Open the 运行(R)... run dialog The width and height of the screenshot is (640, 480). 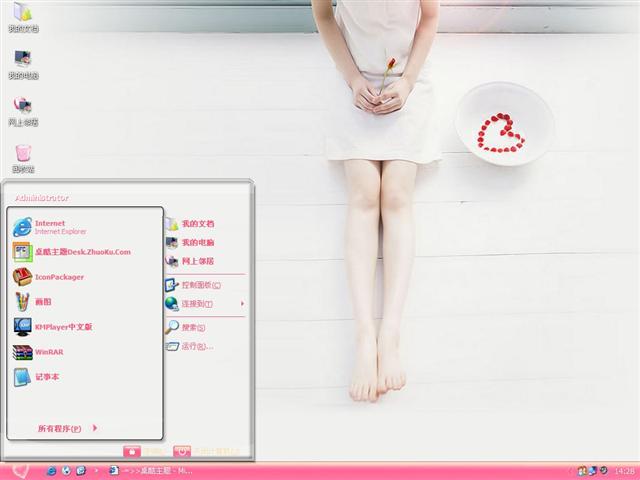point(190,346)
